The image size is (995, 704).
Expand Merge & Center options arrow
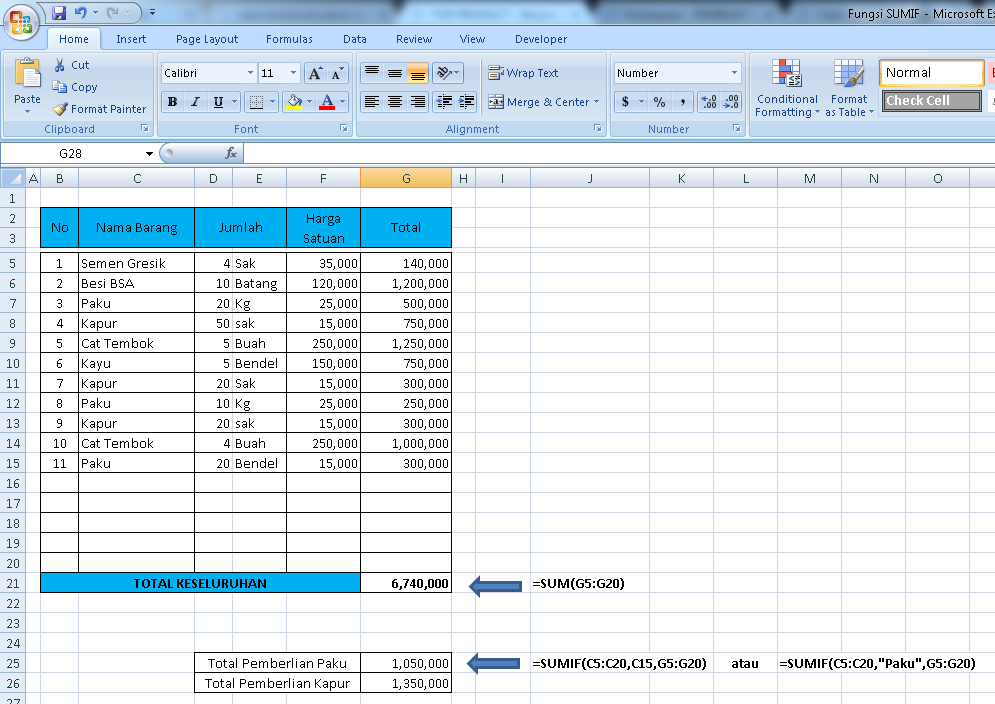(x=596, y=102)
